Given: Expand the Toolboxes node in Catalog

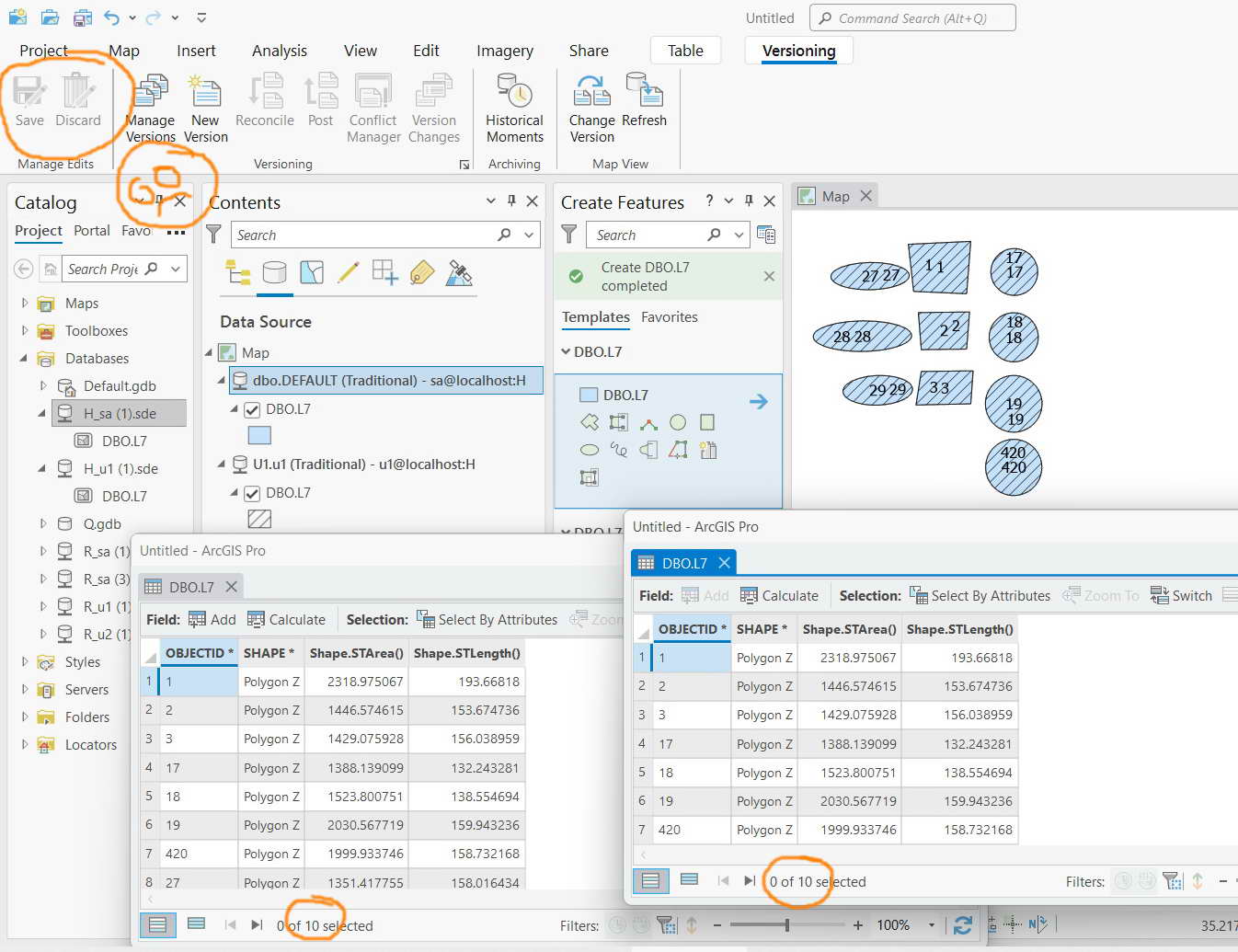Looking at the screenshot, I should coord(24,331).
